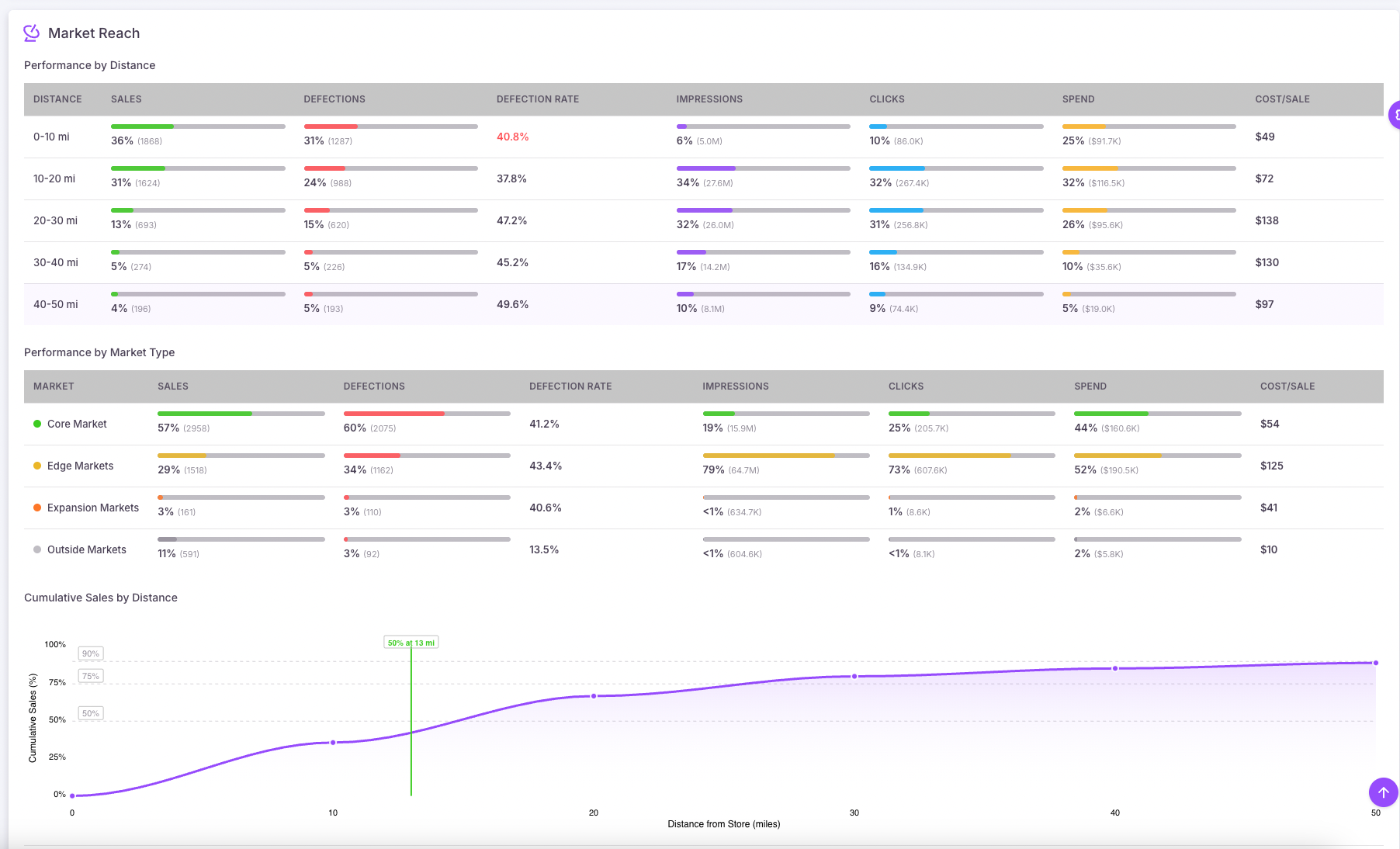Click the red 40.8% defection rate value
1400x849 pixels.
(x=513, y=136)
